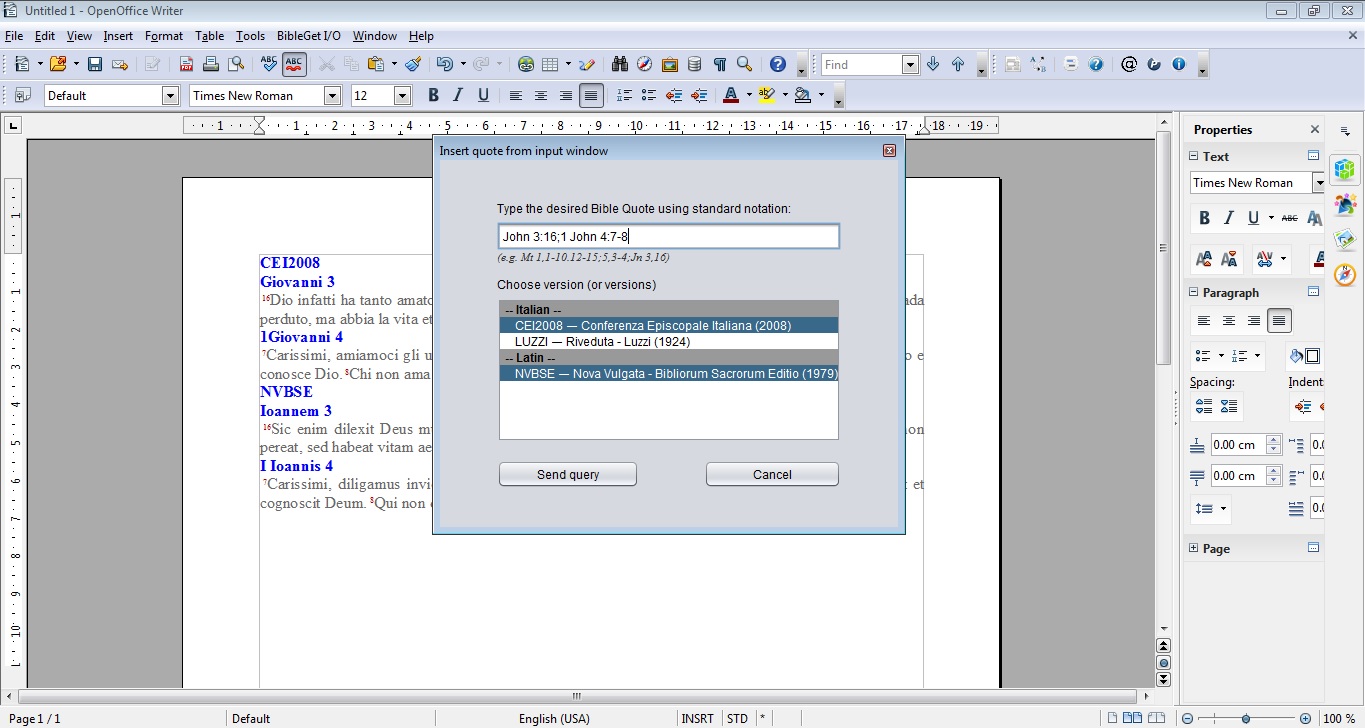Click spacing above paragraph field in sidebar

click(1238, 445)
